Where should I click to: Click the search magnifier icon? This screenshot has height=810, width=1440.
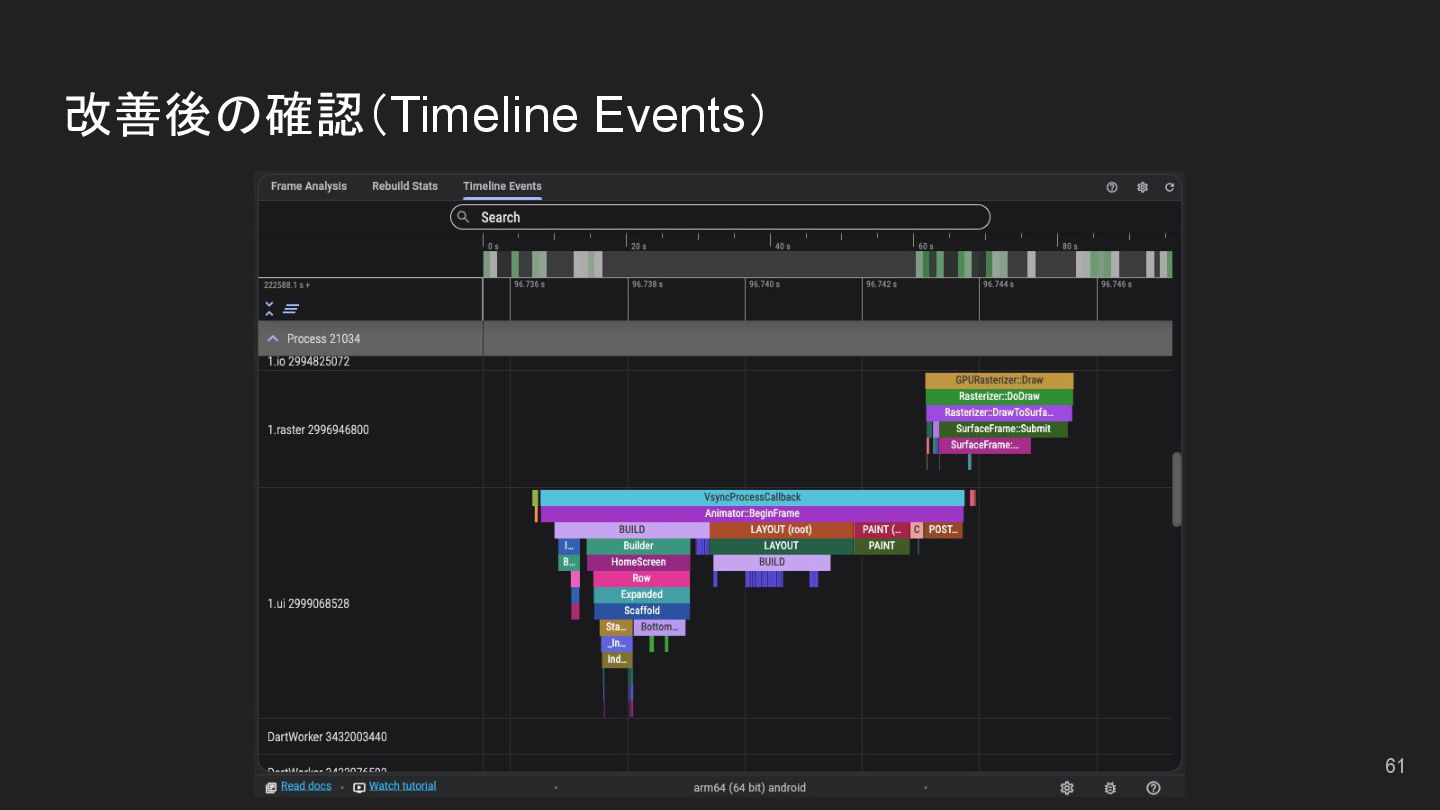tap(463, 217)
